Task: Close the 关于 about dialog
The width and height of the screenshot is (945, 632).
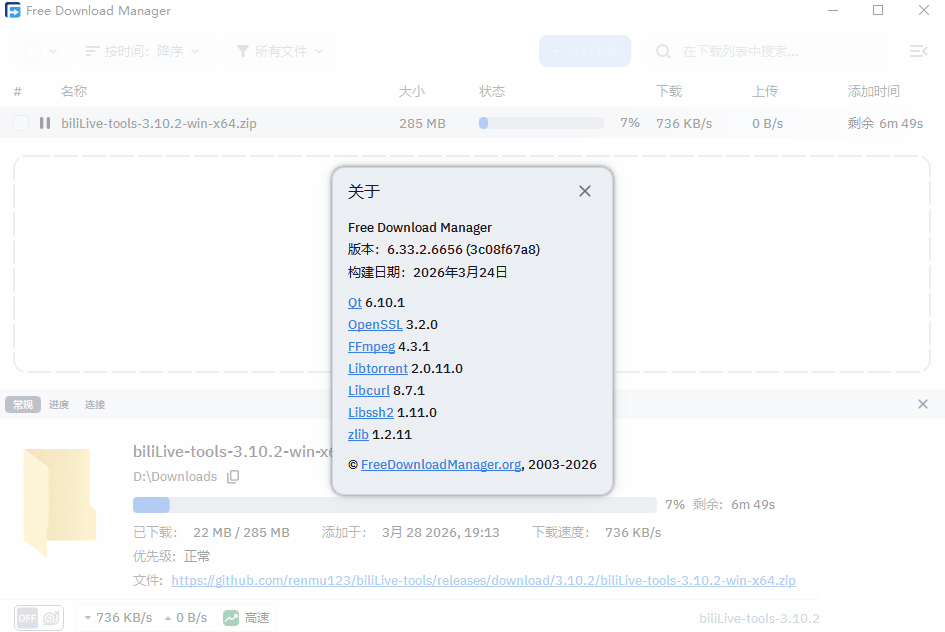Action: coord(585,191)
